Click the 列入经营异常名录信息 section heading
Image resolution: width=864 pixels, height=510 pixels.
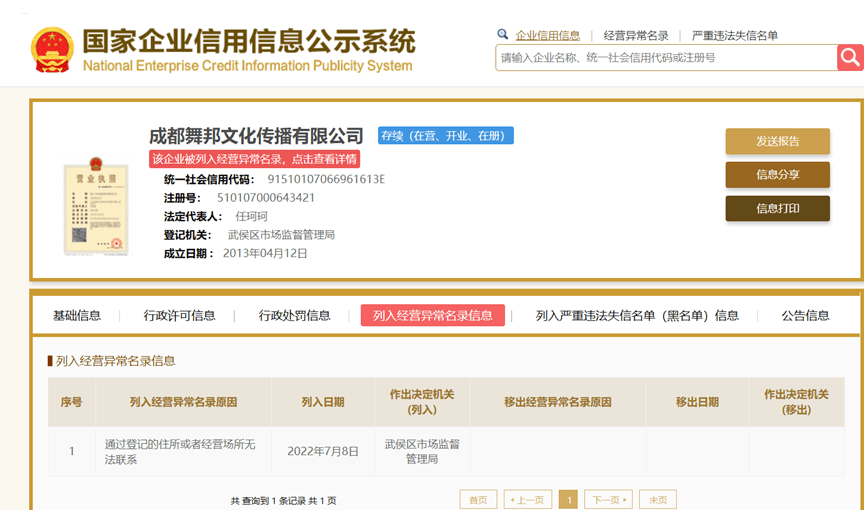pos(115,361)
